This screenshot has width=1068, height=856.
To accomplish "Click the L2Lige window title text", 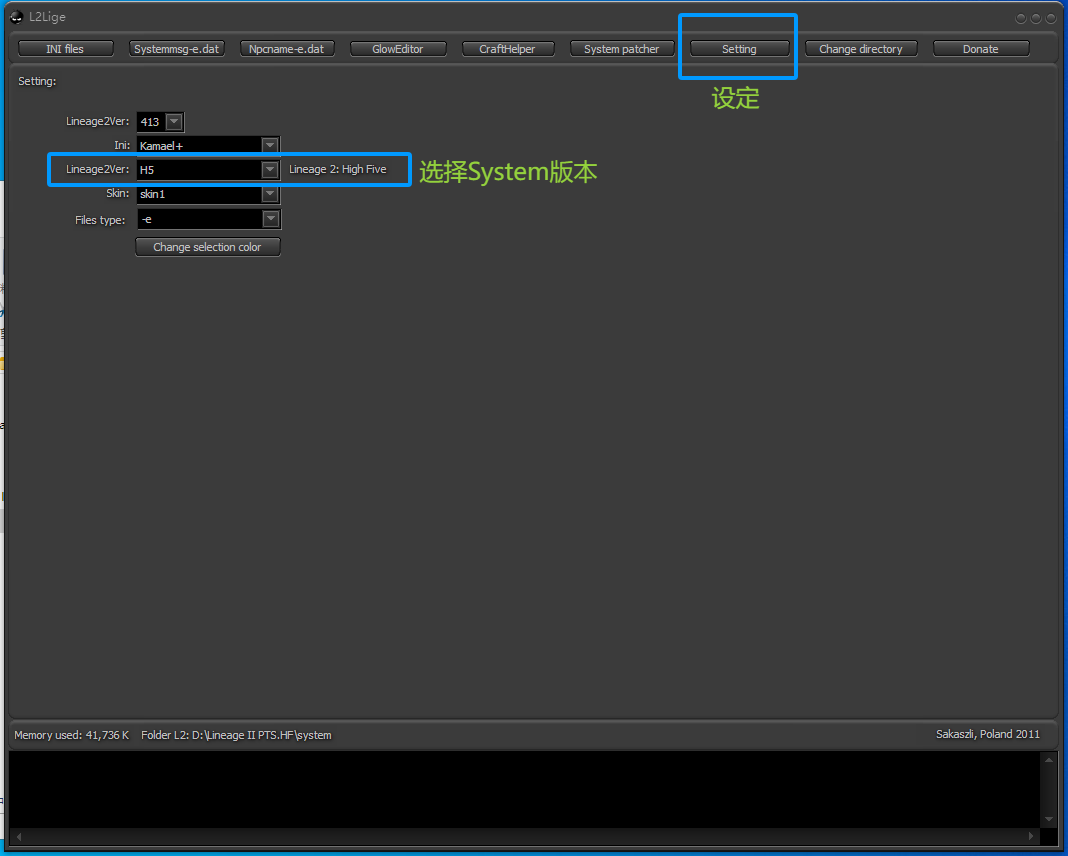I will click(48, 17).
